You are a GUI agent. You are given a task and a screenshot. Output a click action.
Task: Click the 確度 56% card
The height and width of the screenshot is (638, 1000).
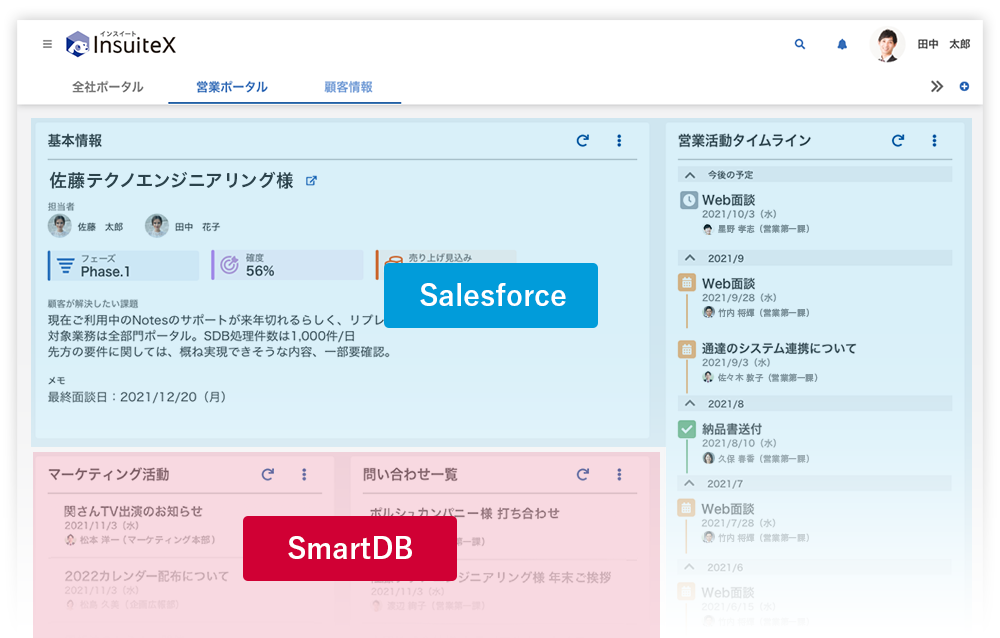(287, 265)
